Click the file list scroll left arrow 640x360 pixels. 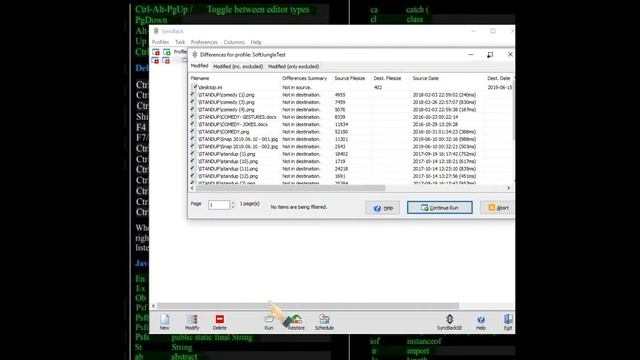coord(192,188)
